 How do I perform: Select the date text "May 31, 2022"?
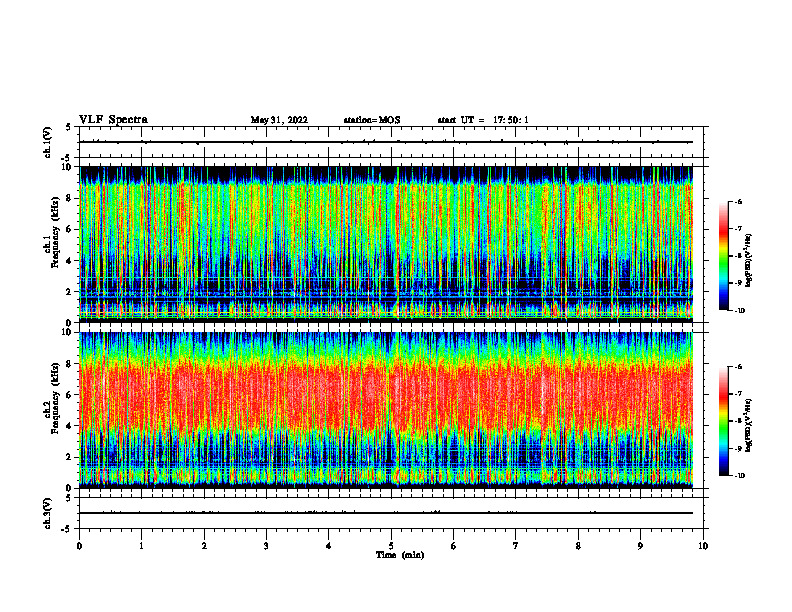click(x=279, y=120)
